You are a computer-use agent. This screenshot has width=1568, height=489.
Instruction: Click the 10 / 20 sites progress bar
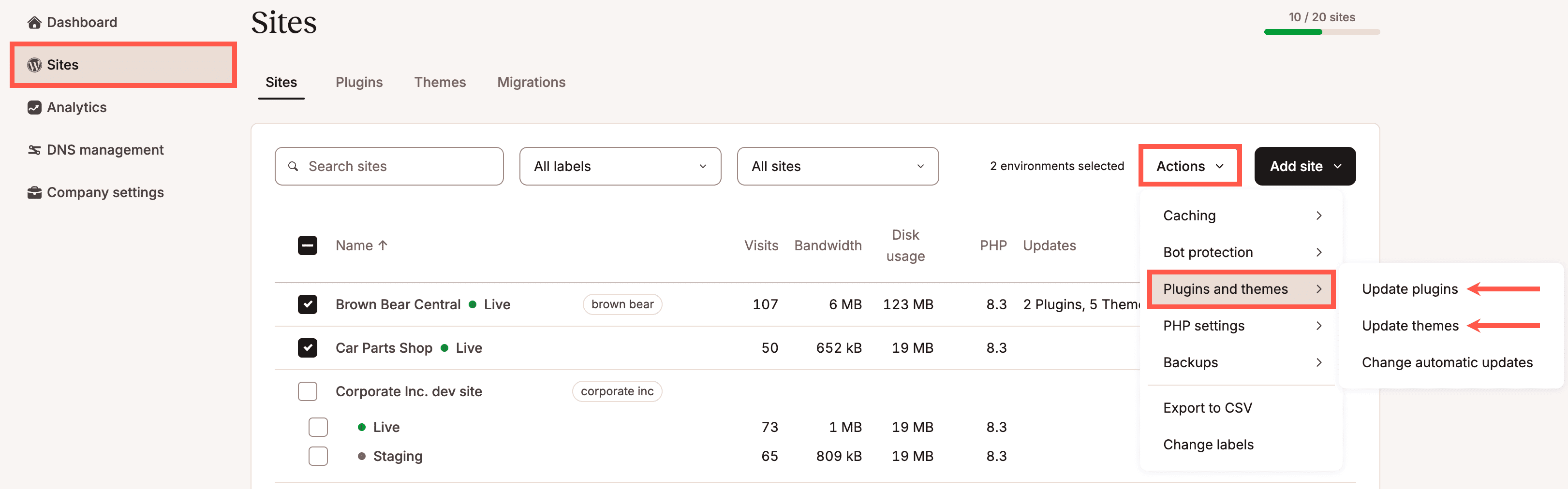pos(1321,31)
